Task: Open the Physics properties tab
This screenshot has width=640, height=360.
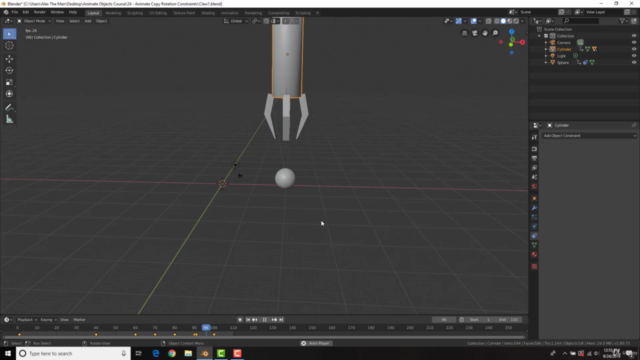Action: coord(534,227)
